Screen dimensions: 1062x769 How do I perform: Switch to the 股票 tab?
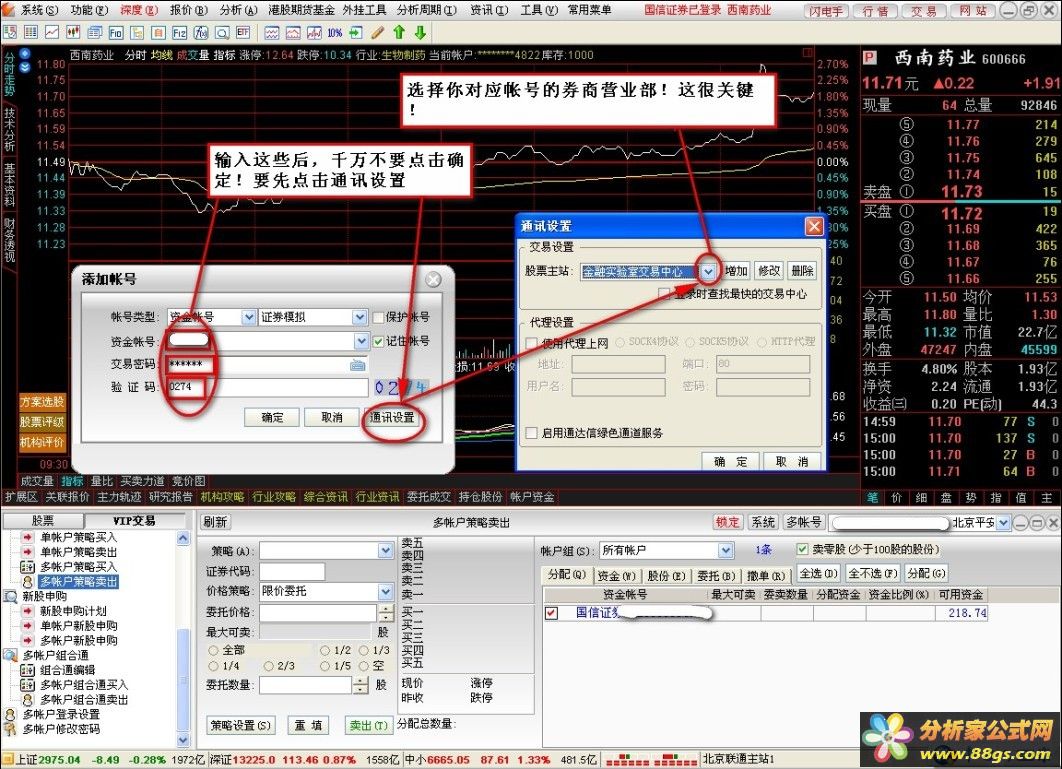point(43,521)
